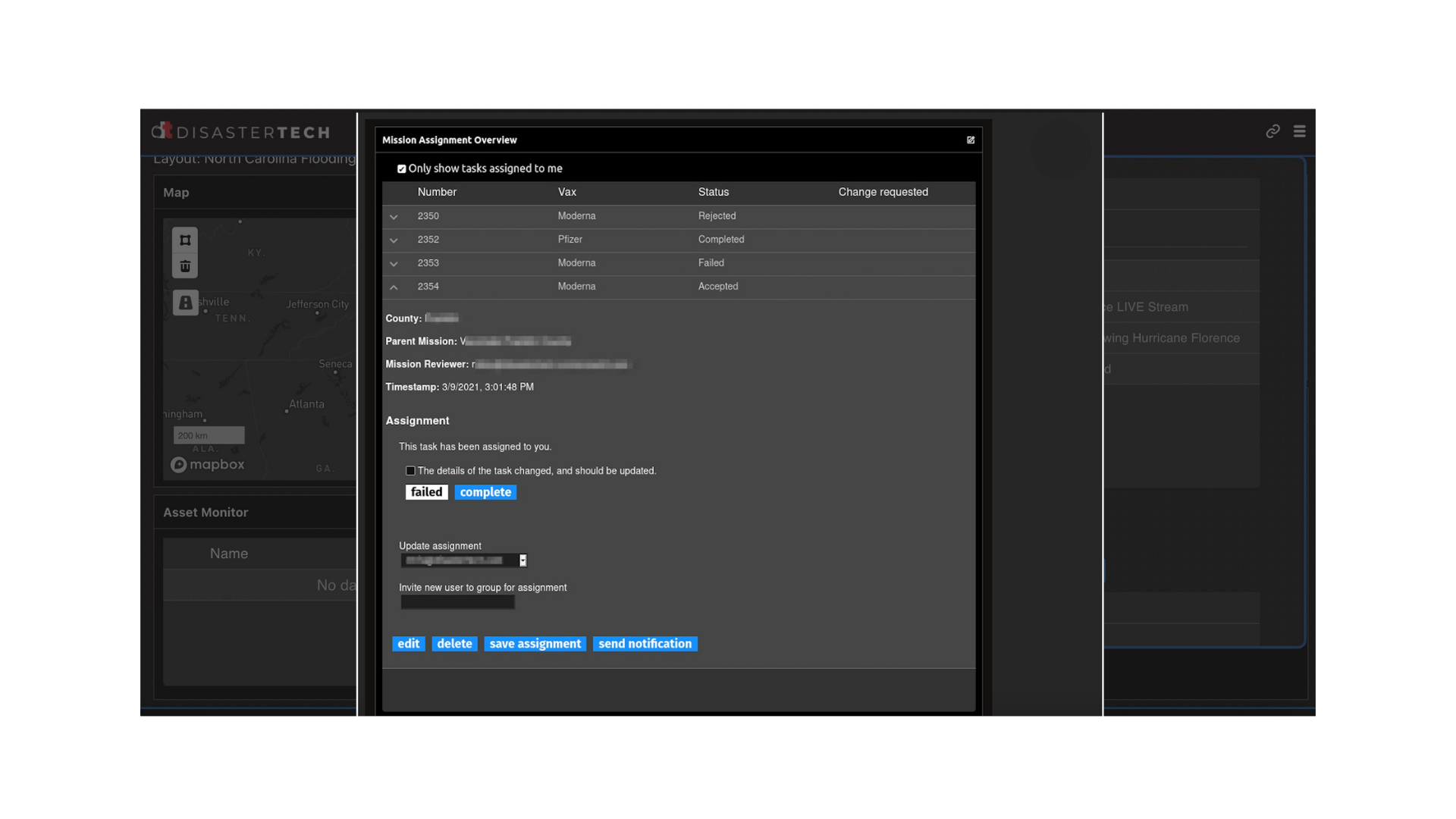Click the edit button
The width and height of the screenshot is (1456, 819).
click(408, 644)
